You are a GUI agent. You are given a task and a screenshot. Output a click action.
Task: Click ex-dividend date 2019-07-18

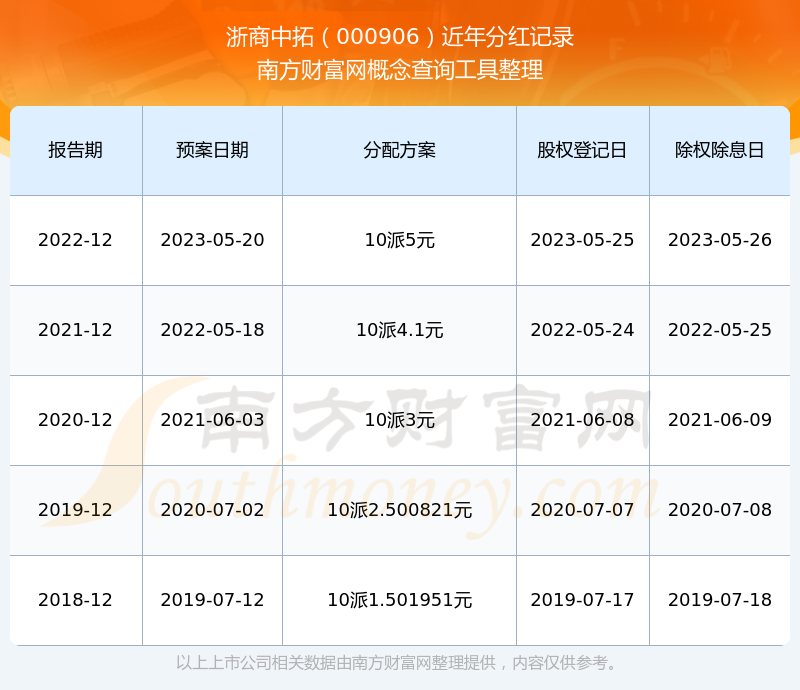point(719,599)
